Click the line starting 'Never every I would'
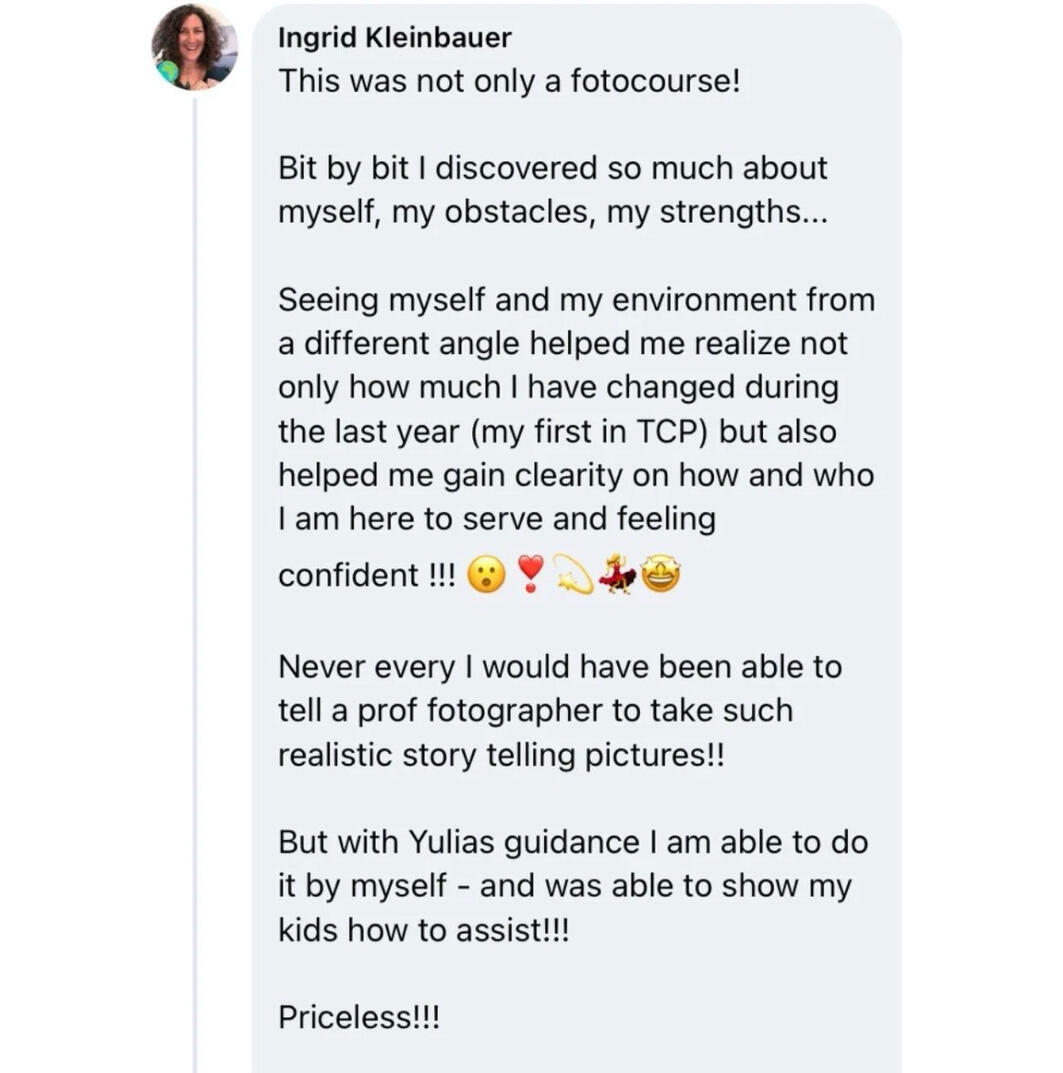The image size is (1063, 1073). pyautogui.click(x=560, y=667)
